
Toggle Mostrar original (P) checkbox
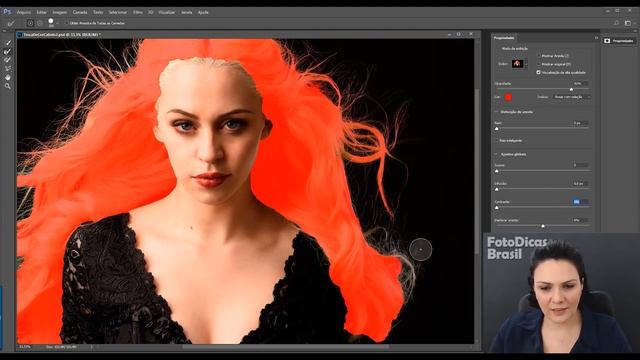point(539,64)
